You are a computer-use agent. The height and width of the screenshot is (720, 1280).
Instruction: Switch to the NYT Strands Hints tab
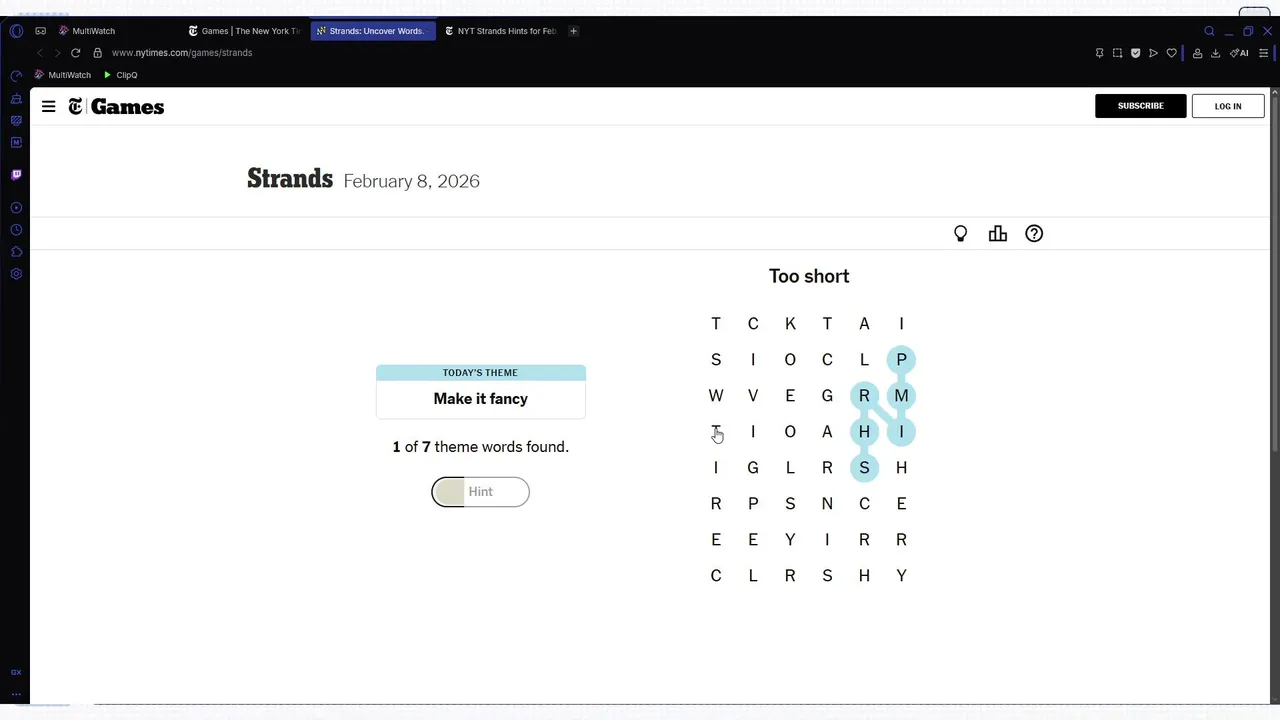[500, 31]
